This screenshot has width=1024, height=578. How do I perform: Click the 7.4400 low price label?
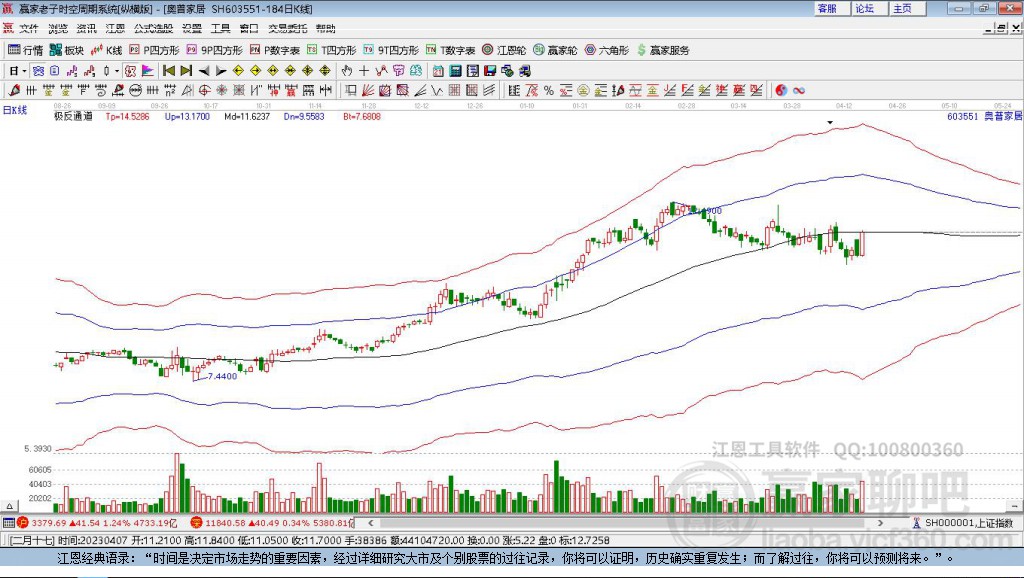[222, 376]
